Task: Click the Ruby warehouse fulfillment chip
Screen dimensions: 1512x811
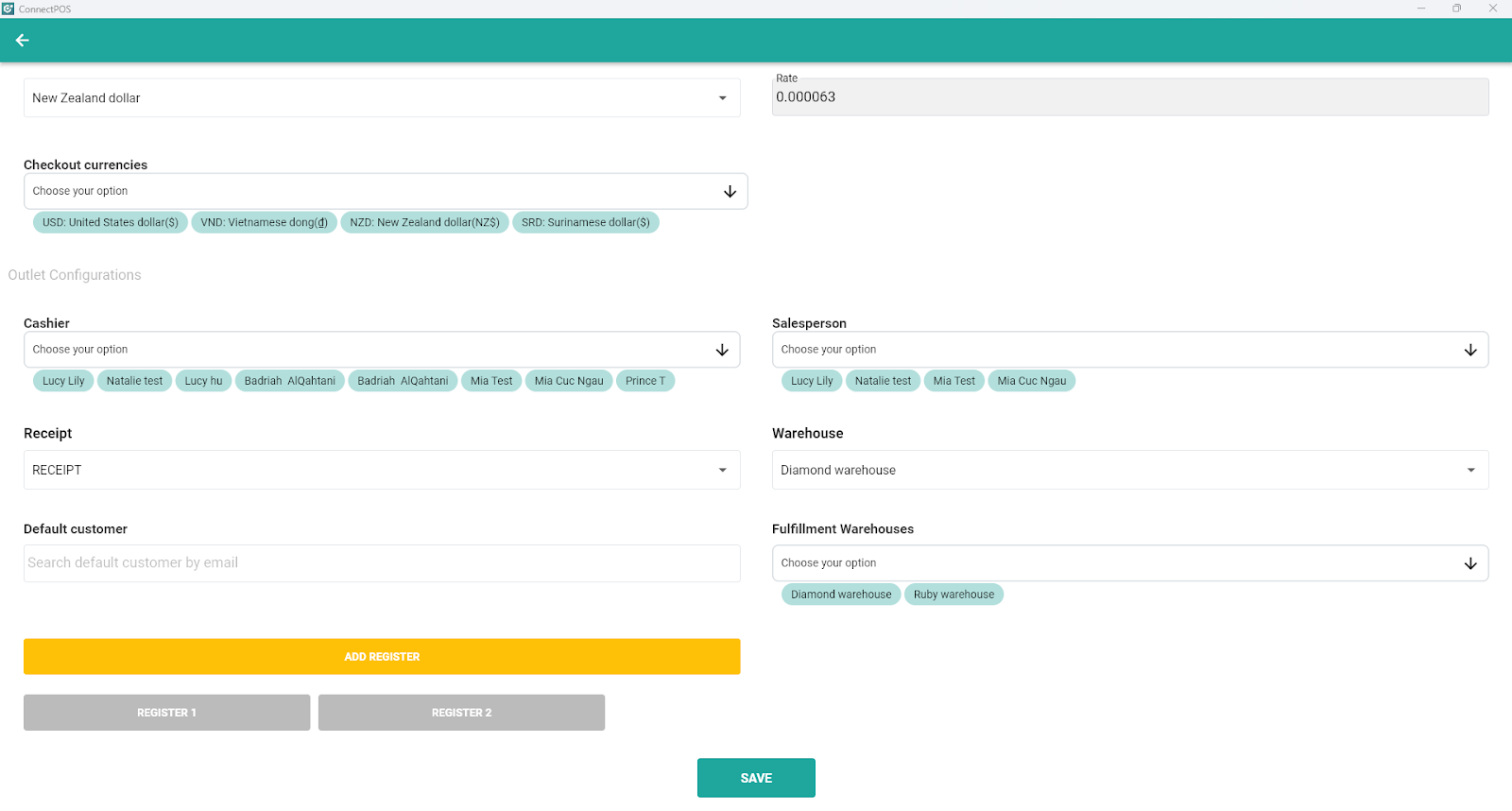Action: 954,595
